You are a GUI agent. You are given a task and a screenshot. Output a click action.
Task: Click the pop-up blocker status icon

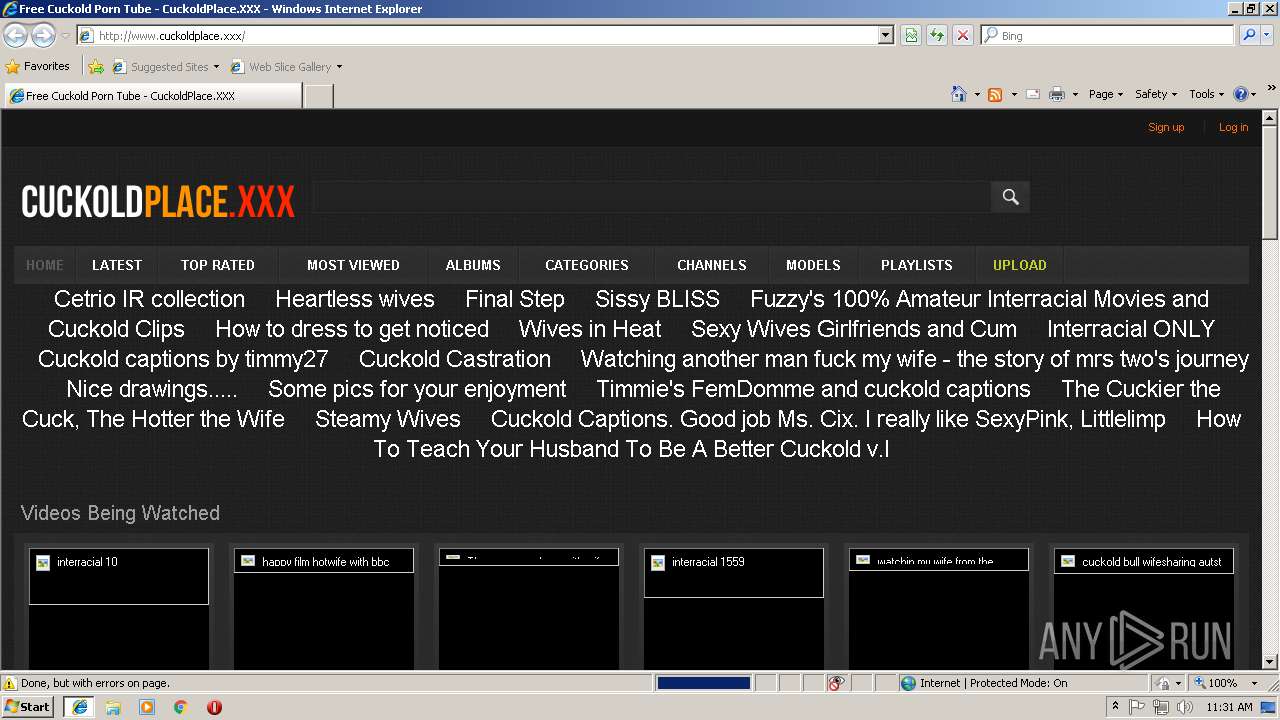[x=836, y=683]
